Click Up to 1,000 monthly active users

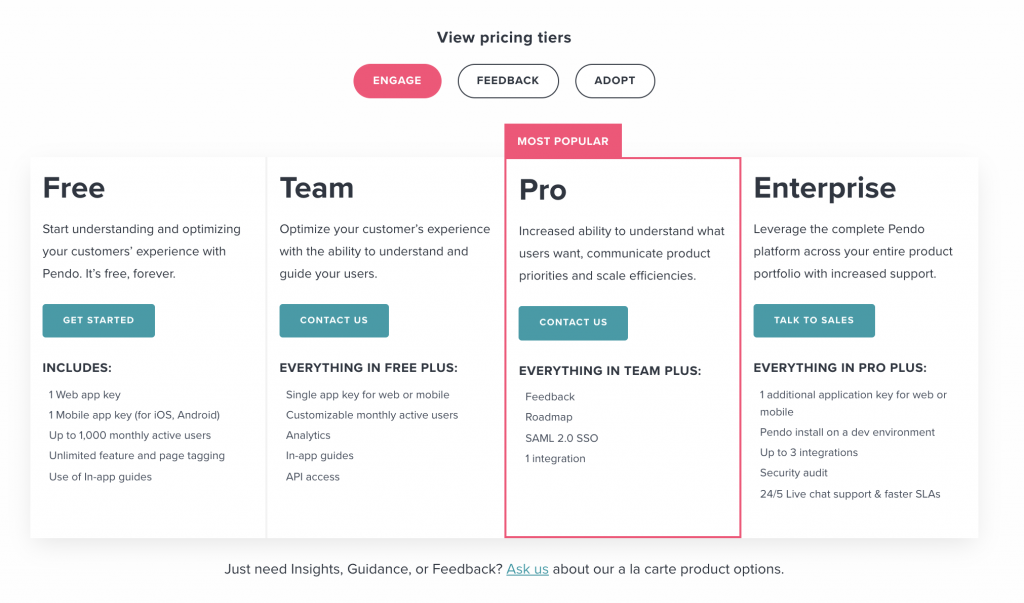click(130, 436)
